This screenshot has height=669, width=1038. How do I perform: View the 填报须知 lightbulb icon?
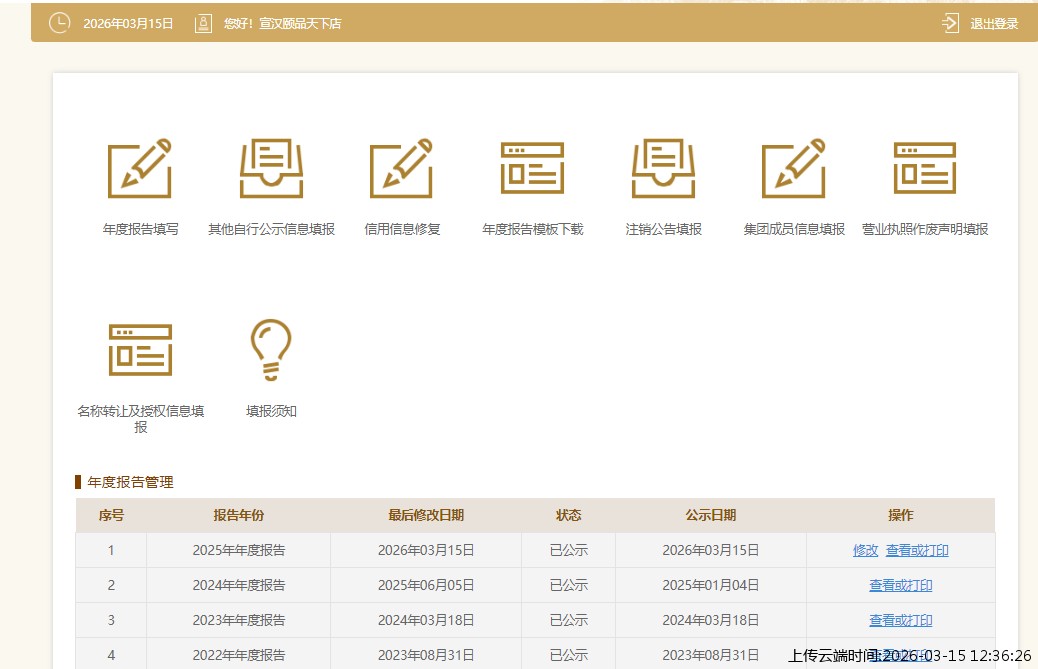pos(270,349)
